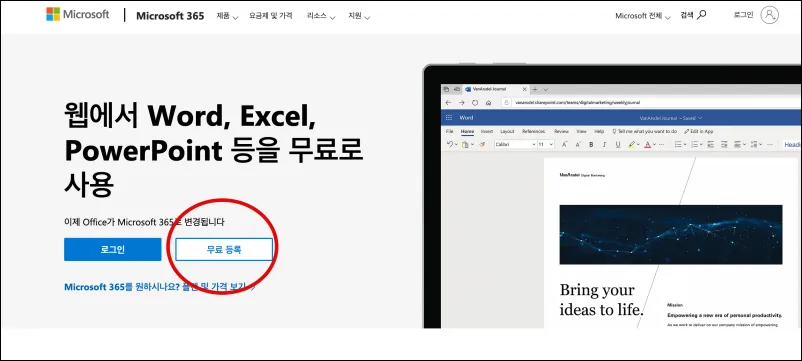802x361 pixels.
Task: Click the Edit in App button
Action: (698, 131)
